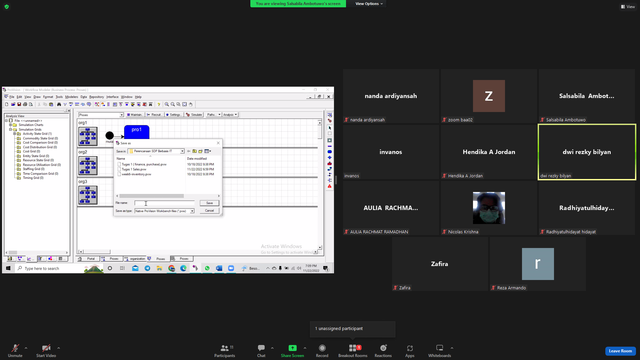Screen dimensions: 640x360
Task: Toggle the Record button
Action: (322, 350)
